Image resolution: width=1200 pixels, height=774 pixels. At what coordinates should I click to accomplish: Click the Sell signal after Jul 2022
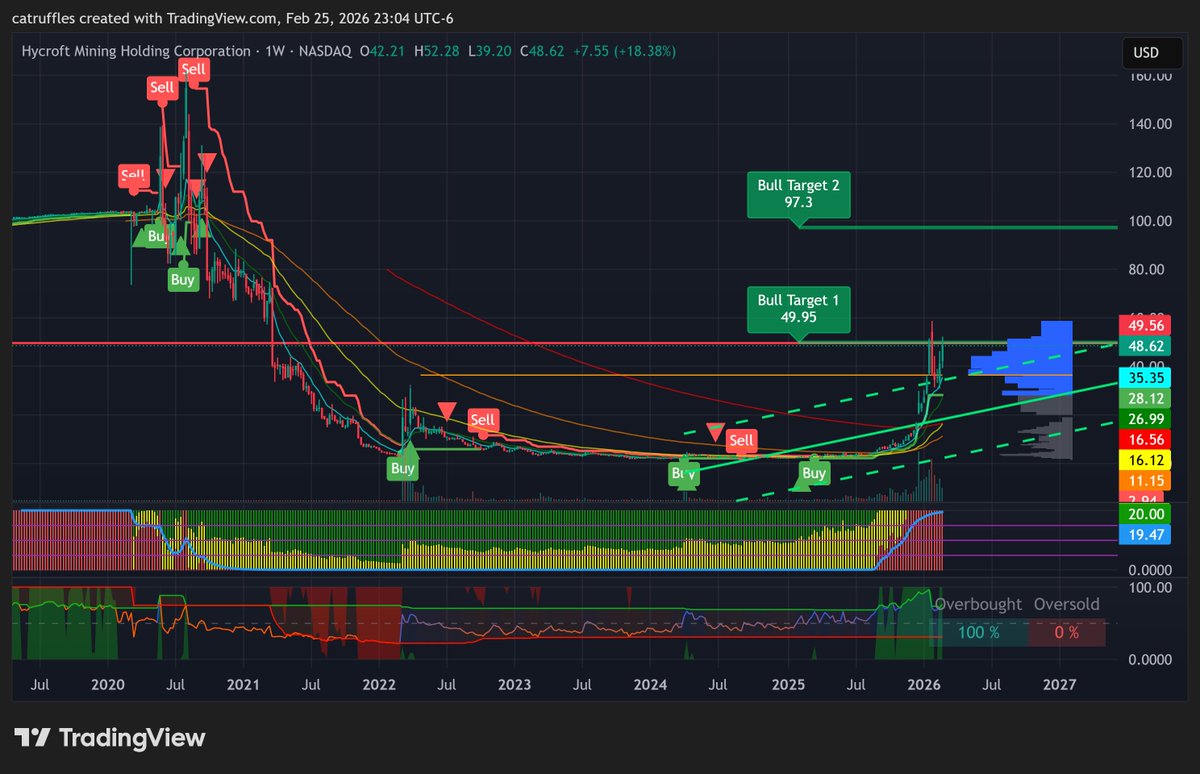pos(483,420)
